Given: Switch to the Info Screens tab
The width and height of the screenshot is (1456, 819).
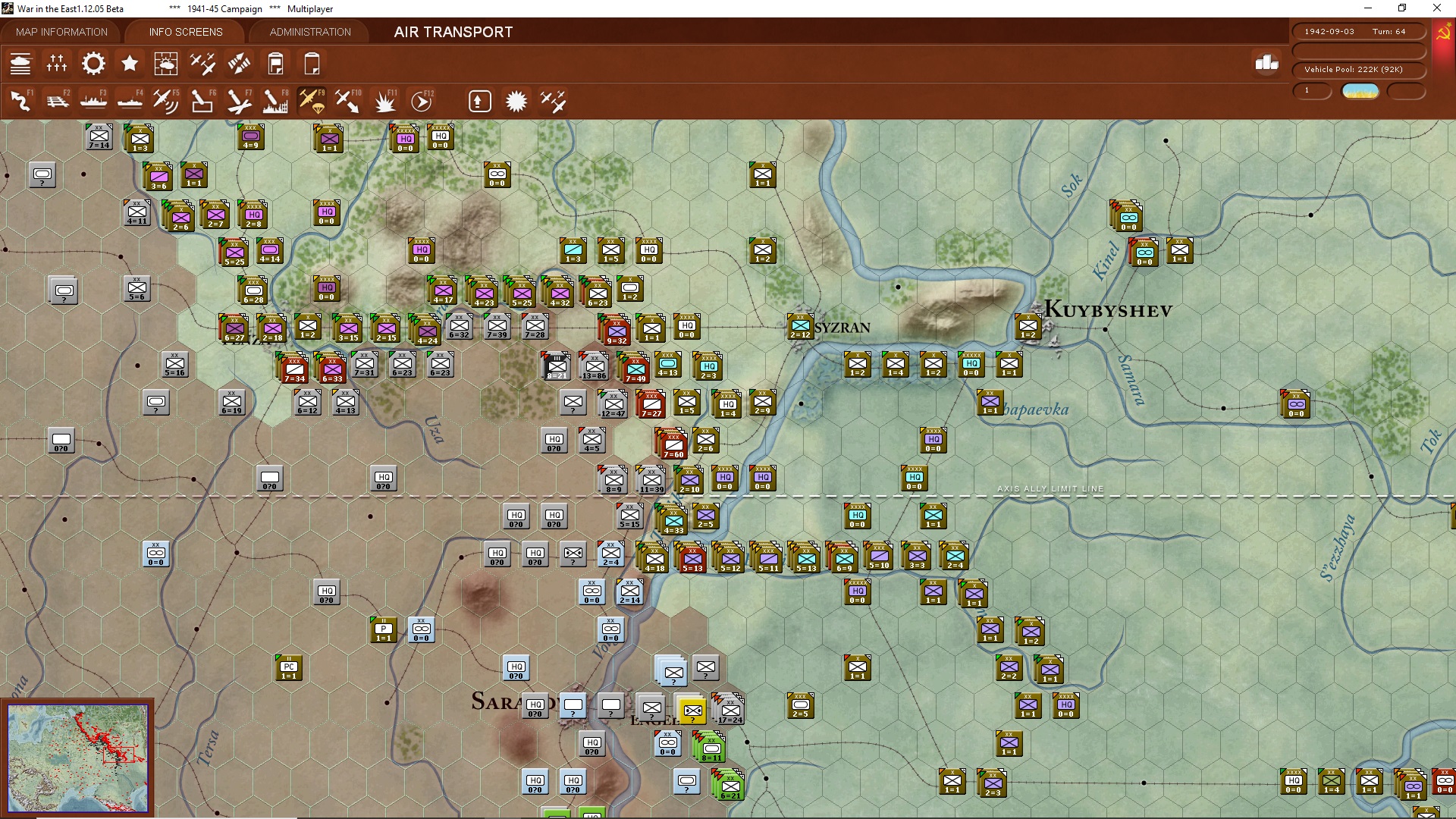Looking at the screenshot, I should point(186,32).
